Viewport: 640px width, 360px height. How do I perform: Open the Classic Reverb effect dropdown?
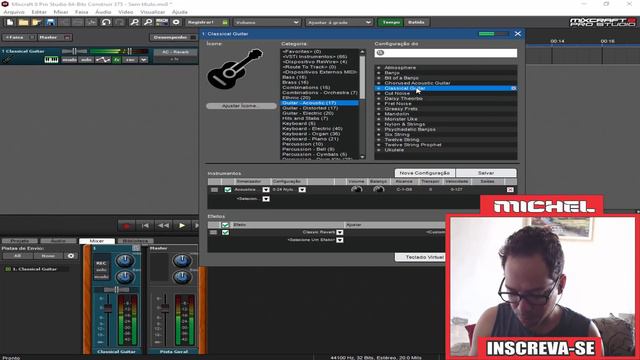[340, 232]
